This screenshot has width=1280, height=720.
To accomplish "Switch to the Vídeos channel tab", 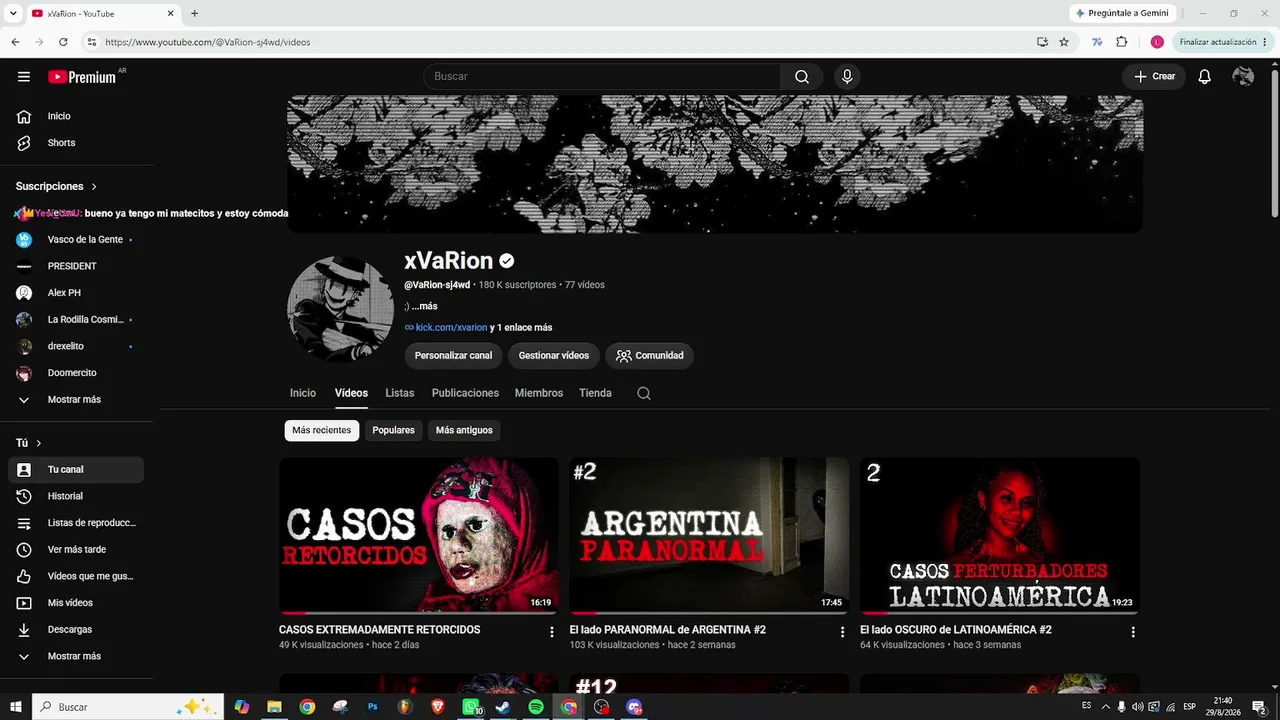I will point(351,393).
